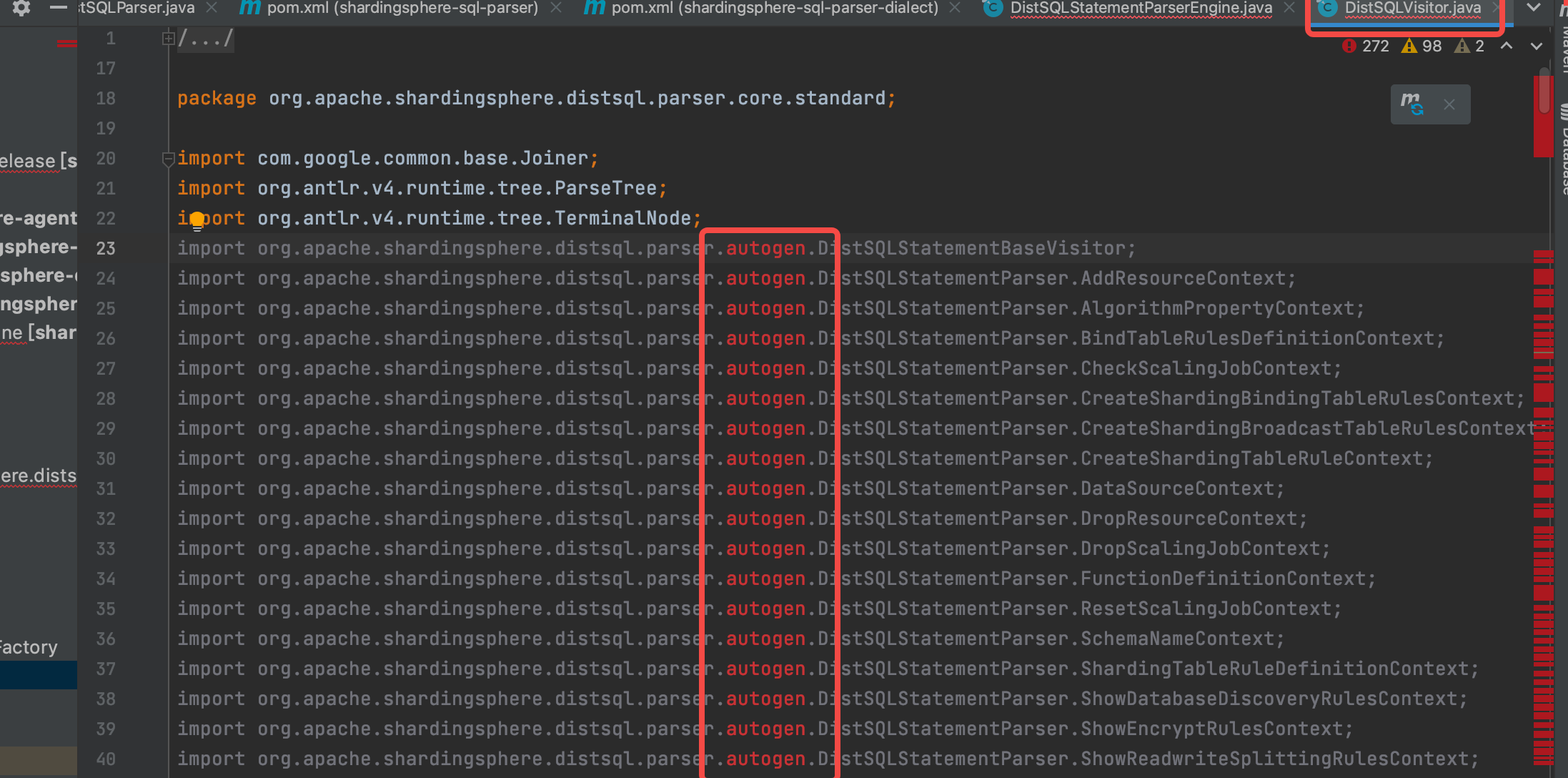The height and width of the screenshot is (778, 1568).
Task: Switch to DistSQLStatementParserEngine.java tab
Action: coord(1141,8)
